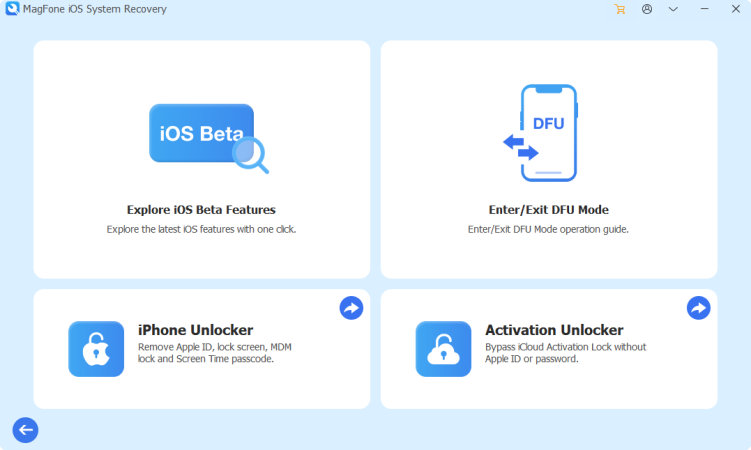Click the share arrow on iPhone Unlocker card
The image size is (751, 450).
(352, 308)
